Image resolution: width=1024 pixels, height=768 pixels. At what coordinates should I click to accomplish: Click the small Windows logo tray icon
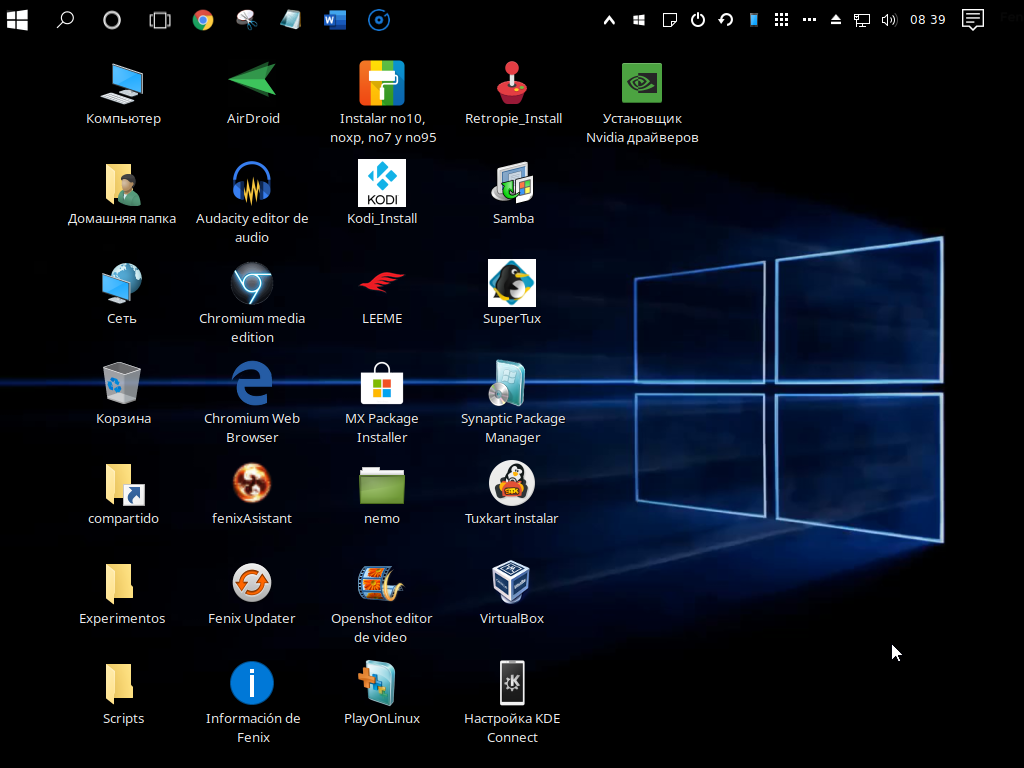(x=639, y=20)
